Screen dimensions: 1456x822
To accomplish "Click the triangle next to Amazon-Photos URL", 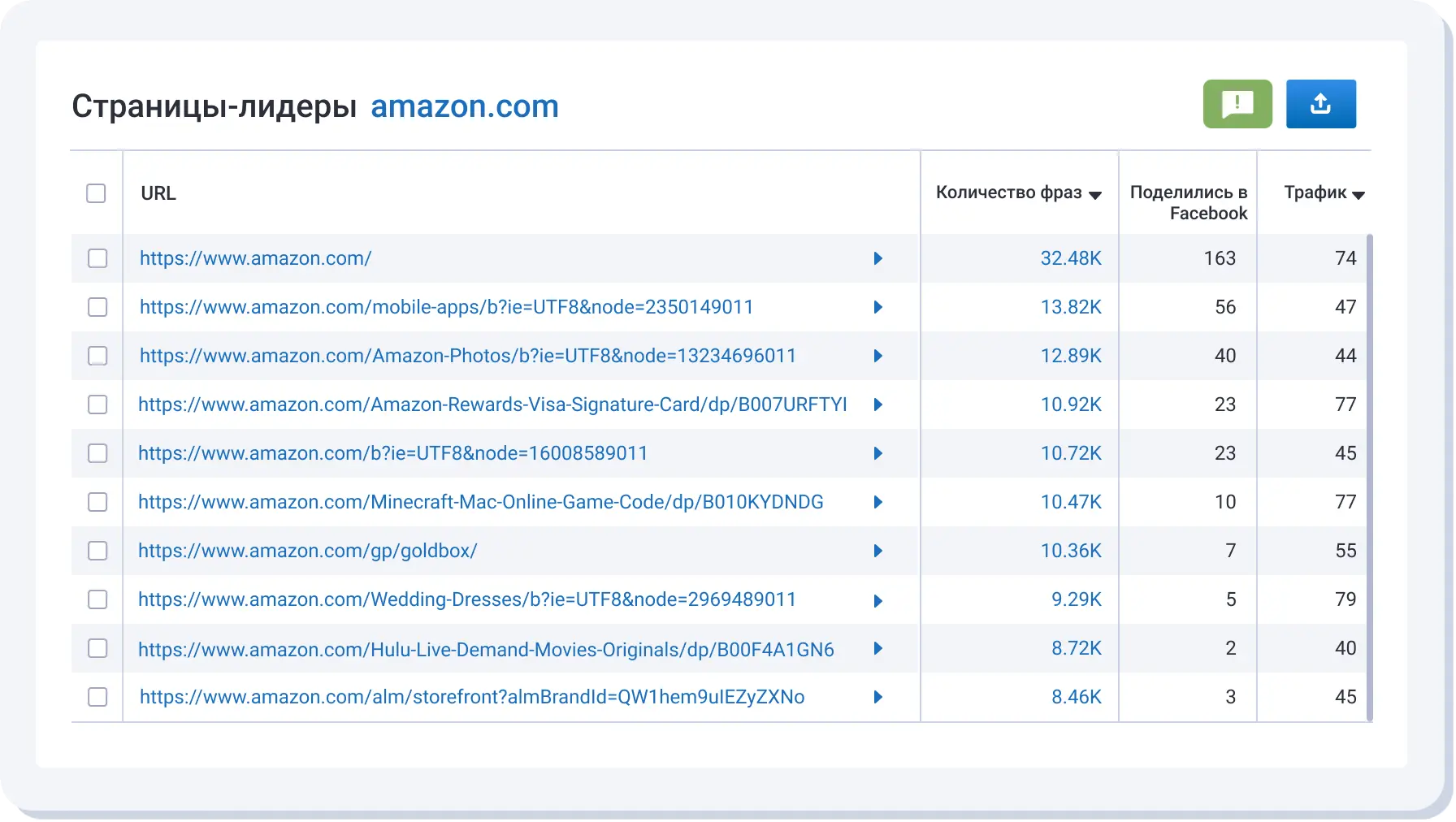I will [x=877, y=356].
